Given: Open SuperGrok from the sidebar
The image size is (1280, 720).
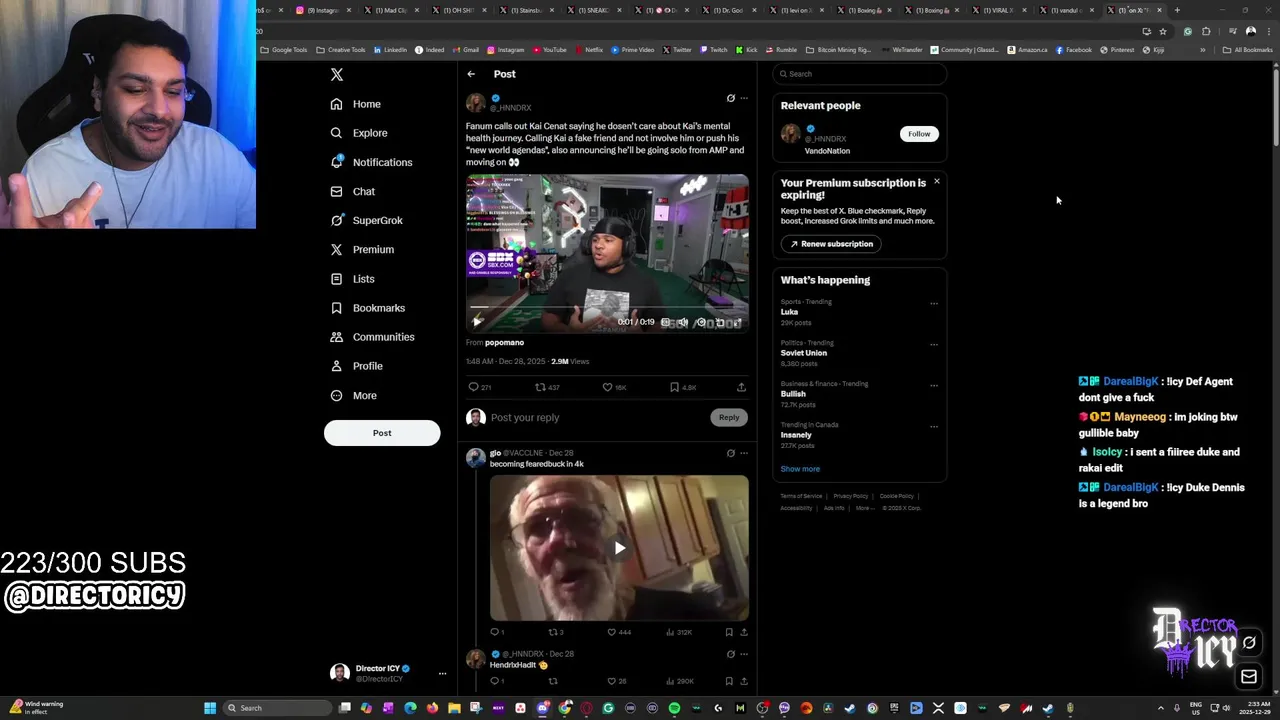Looking at the screenshot, I should click(x=366, y=220).
